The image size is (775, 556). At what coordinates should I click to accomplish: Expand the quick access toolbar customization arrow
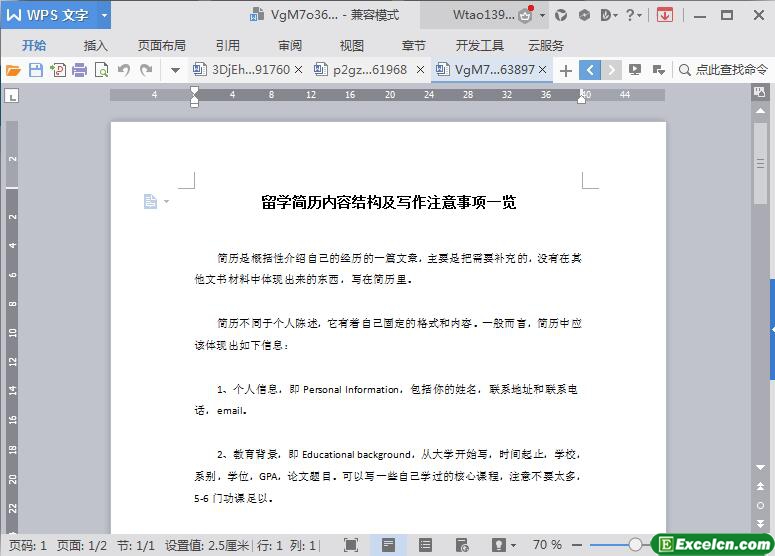point(175,70)
